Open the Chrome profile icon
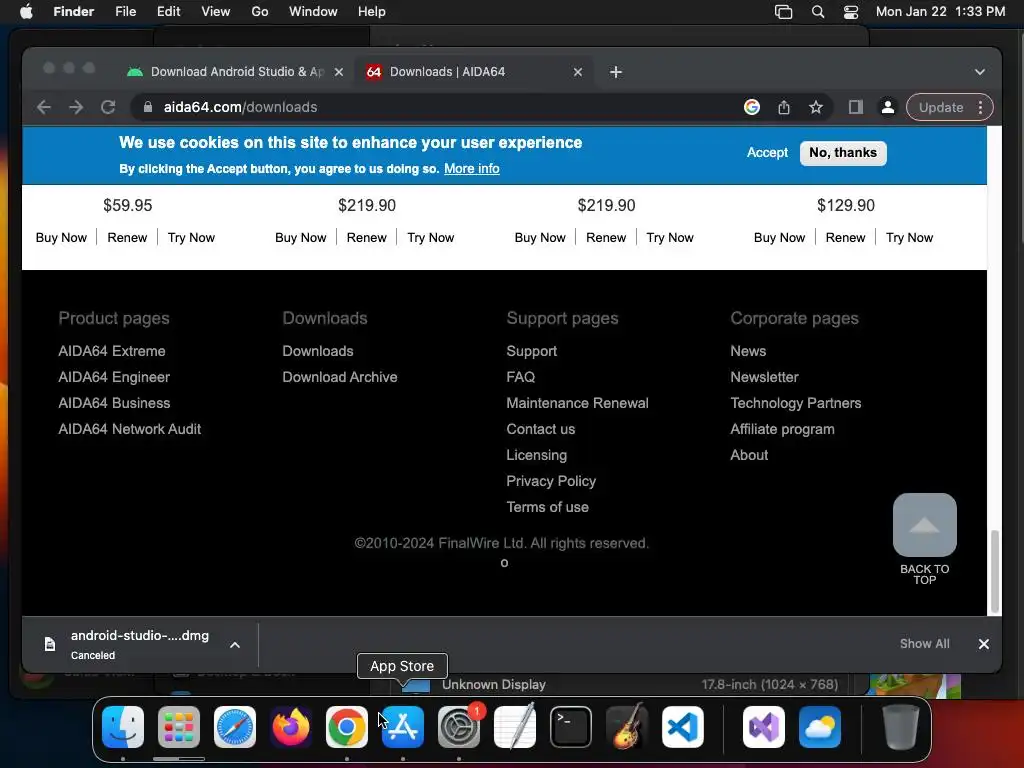This screenshot has height=768, width=1024. (888, 107)
